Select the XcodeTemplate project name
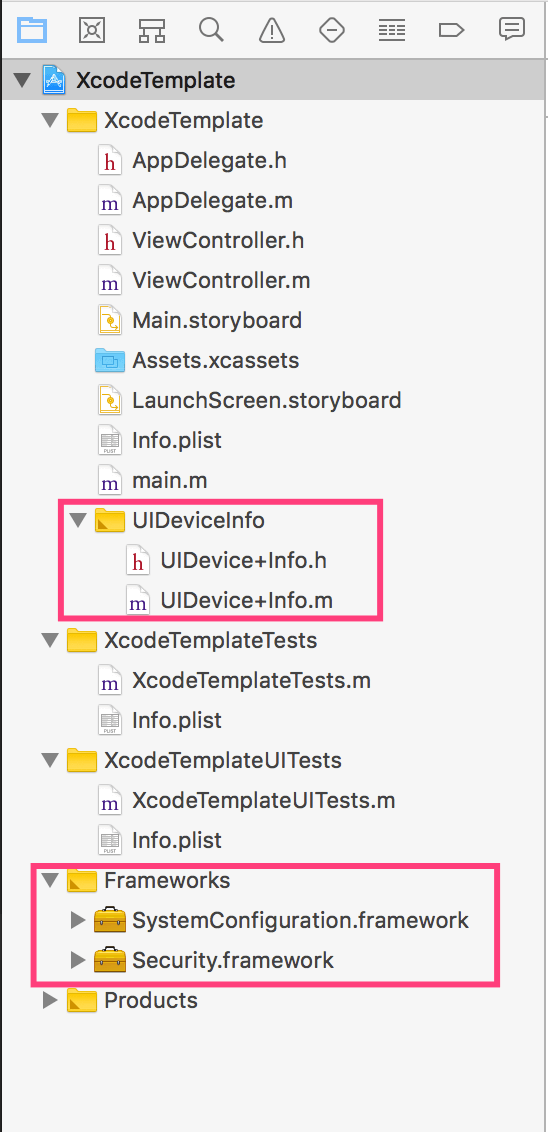The width and height of the screenshot is (548, 1132). point(156,80)
